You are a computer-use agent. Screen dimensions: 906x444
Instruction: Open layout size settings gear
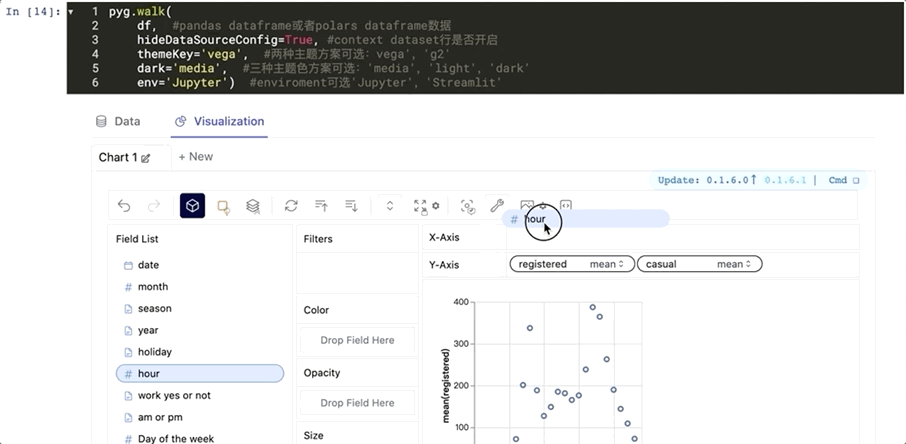click(x=436, y=205)
